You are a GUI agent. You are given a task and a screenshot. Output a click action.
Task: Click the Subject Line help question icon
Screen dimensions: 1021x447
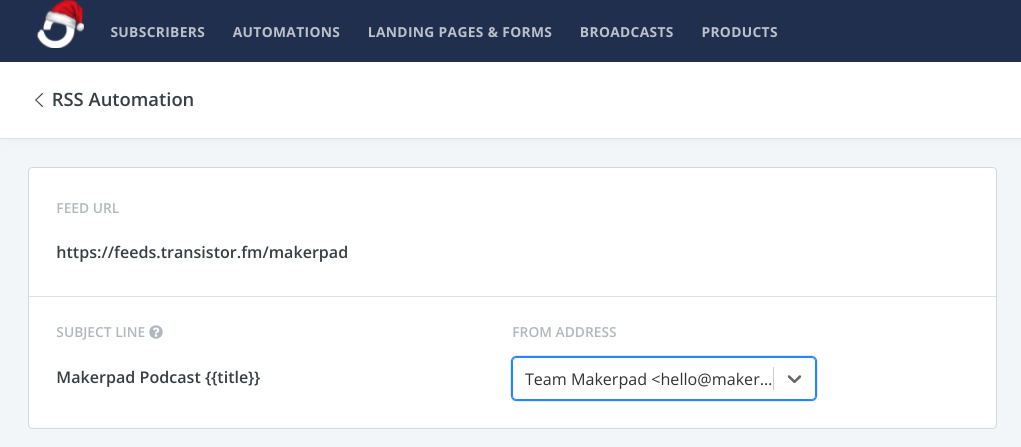pyautogui.click(x=156, y=332)
